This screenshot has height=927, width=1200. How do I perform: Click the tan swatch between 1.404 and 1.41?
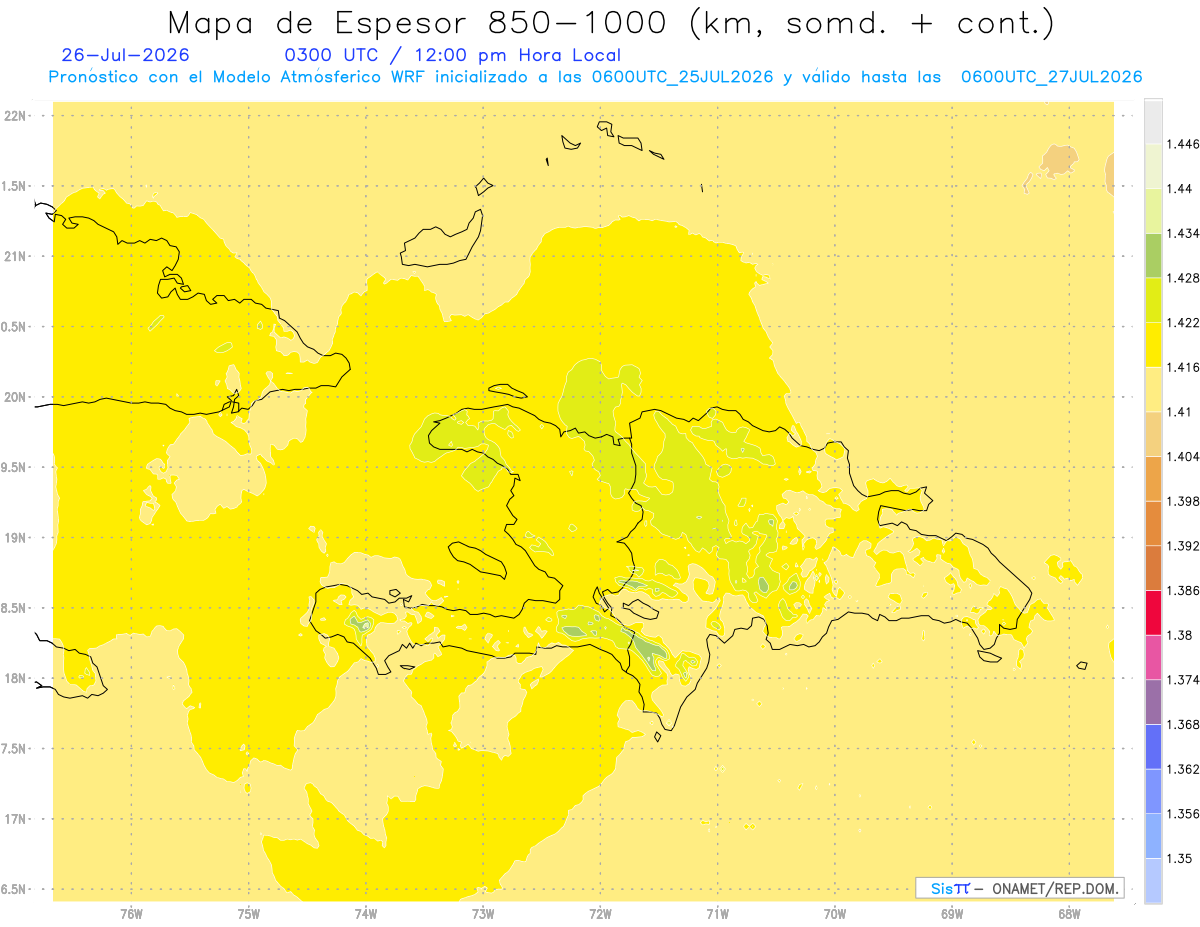1153,434
